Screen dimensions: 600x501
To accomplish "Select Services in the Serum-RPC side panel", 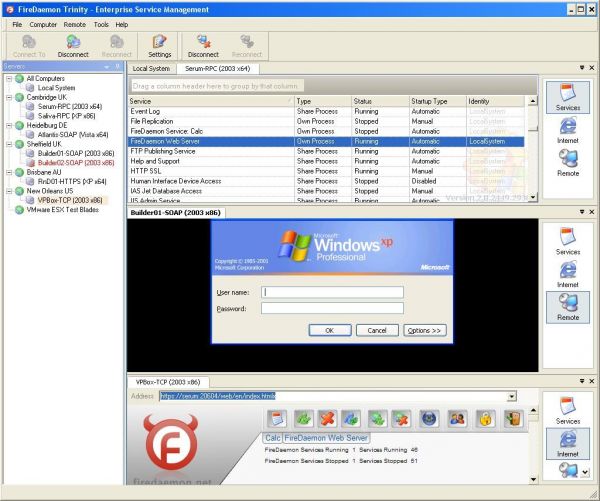I will coord(568,97).
